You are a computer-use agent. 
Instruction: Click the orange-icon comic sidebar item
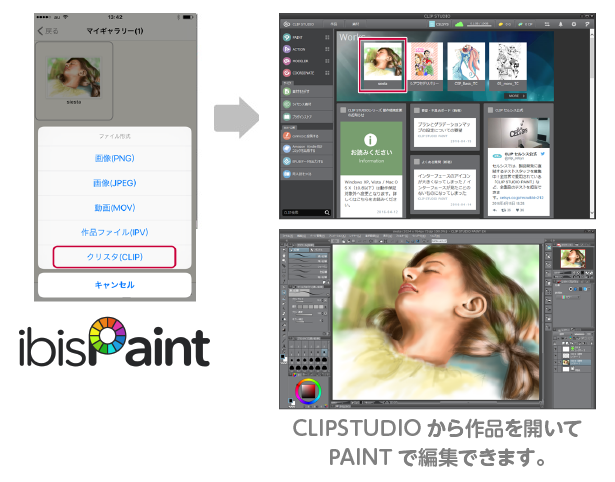coord(307,136)
